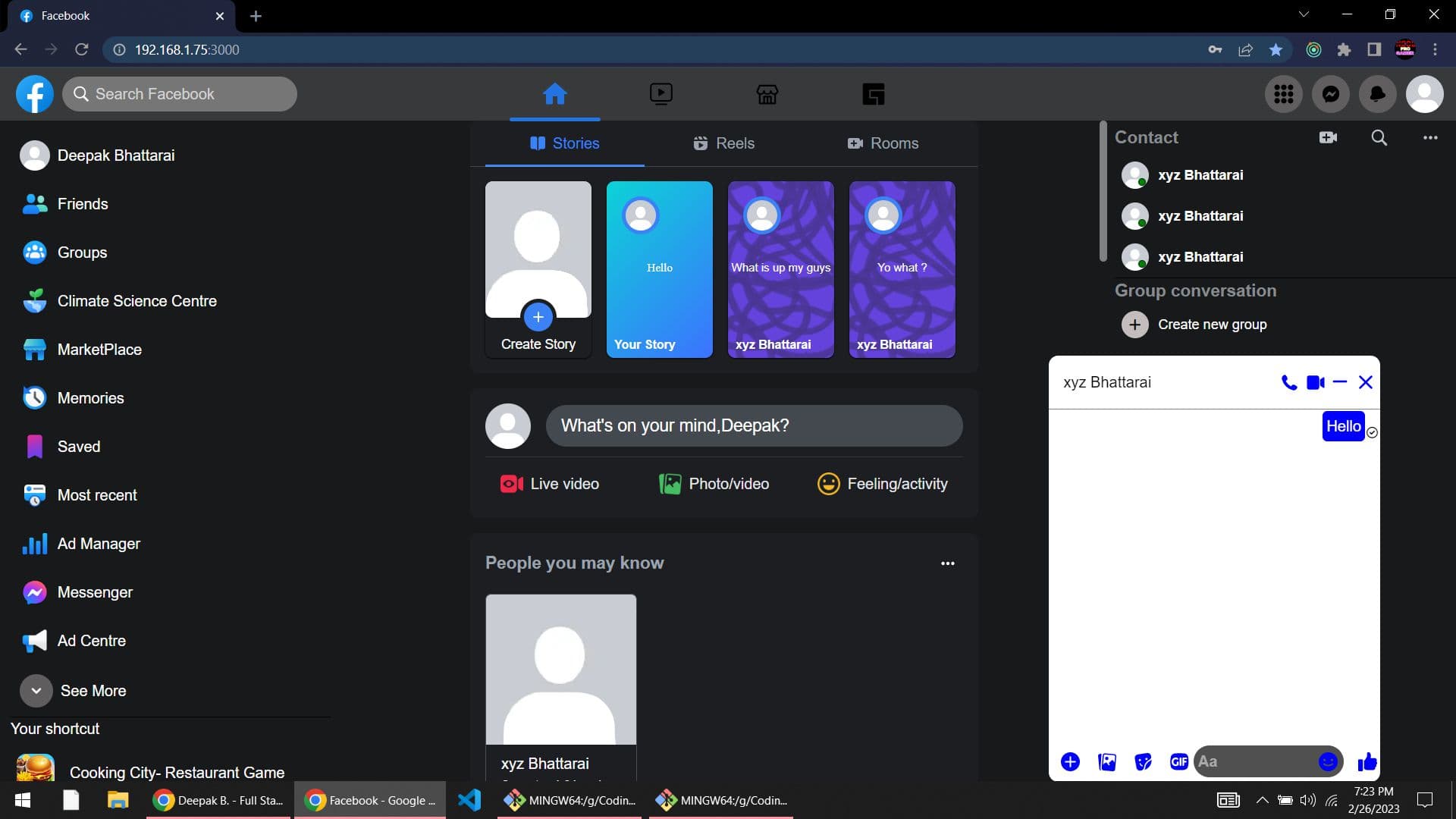Add a Photo/video post
The height and width of the screenshot is (819, 1456).
coord(714,484)
